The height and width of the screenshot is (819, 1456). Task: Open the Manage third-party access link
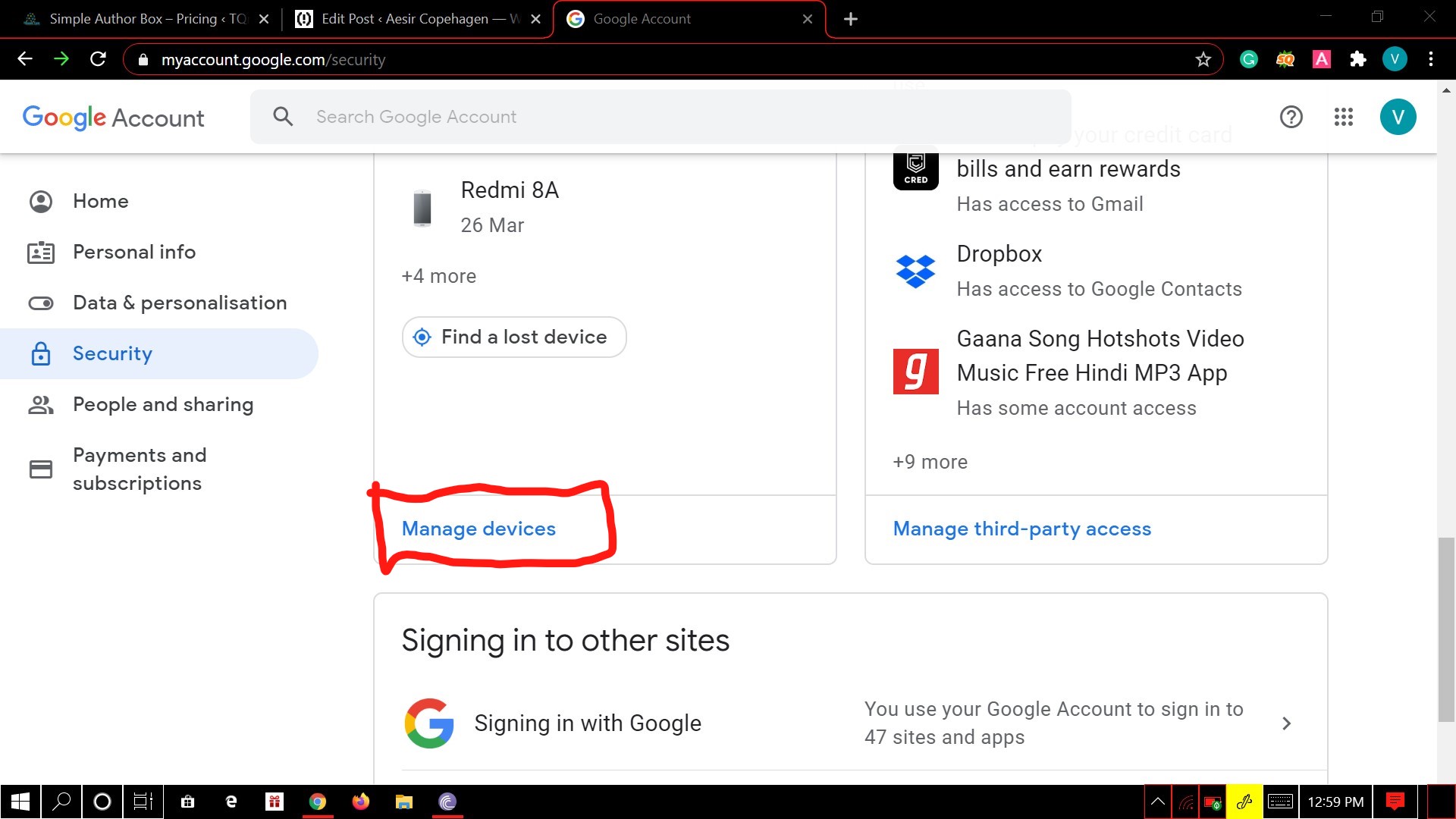[1021, 529]
